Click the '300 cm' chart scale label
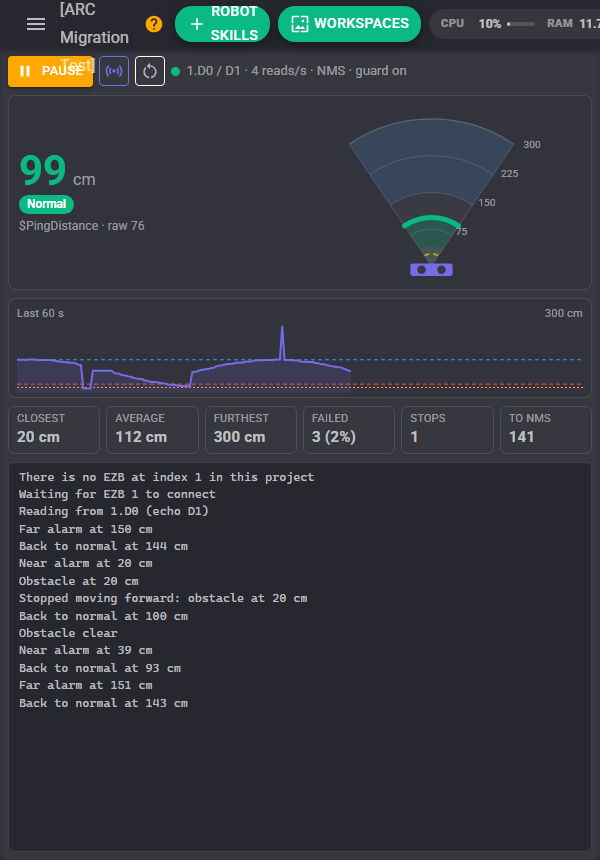This screenshot has width=600, height=860. 563,313
